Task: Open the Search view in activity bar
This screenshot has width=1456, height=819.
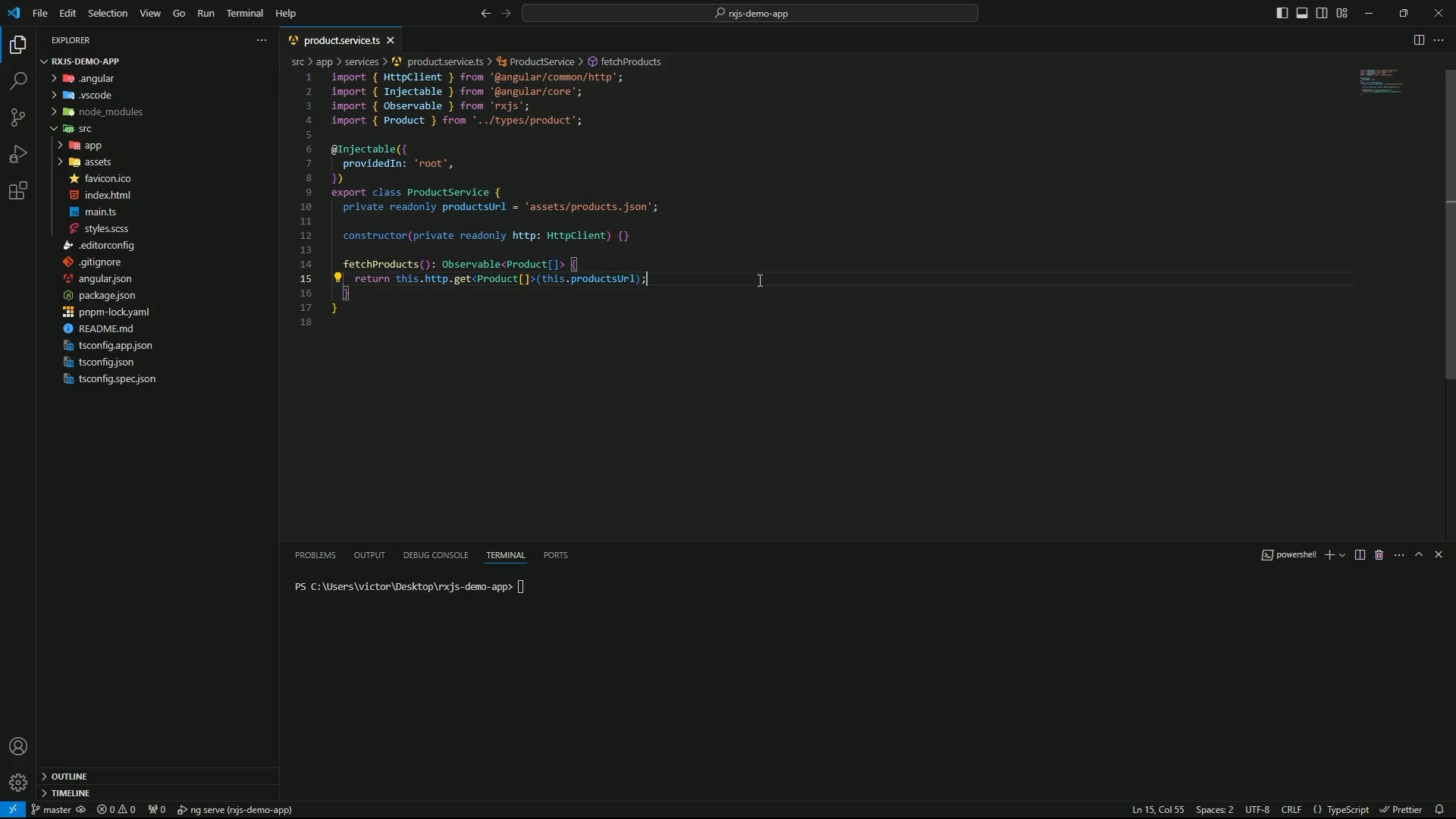Action: (x=18, y=81)
